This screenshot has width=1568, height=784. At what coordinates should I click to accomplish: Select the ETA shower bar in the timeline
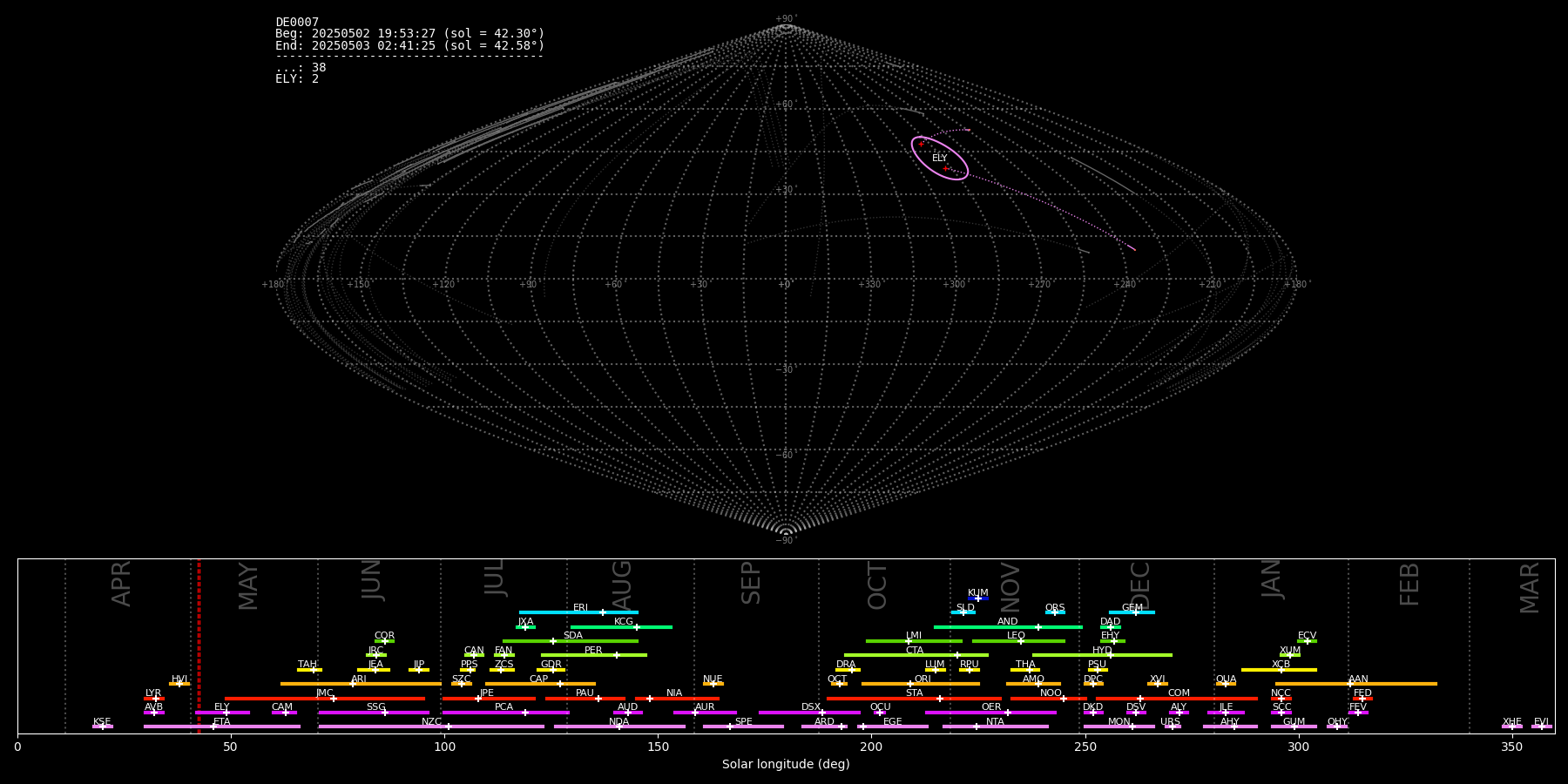pos(222,727)
